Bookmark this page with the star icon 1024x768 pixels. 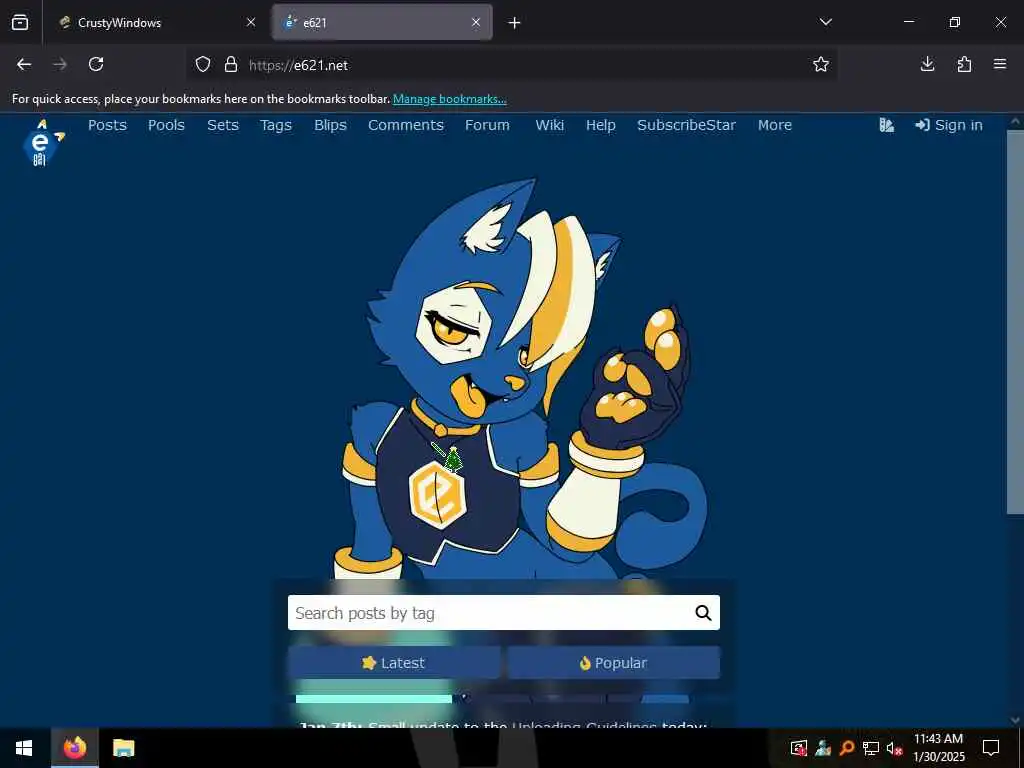(x=821, y=64)
